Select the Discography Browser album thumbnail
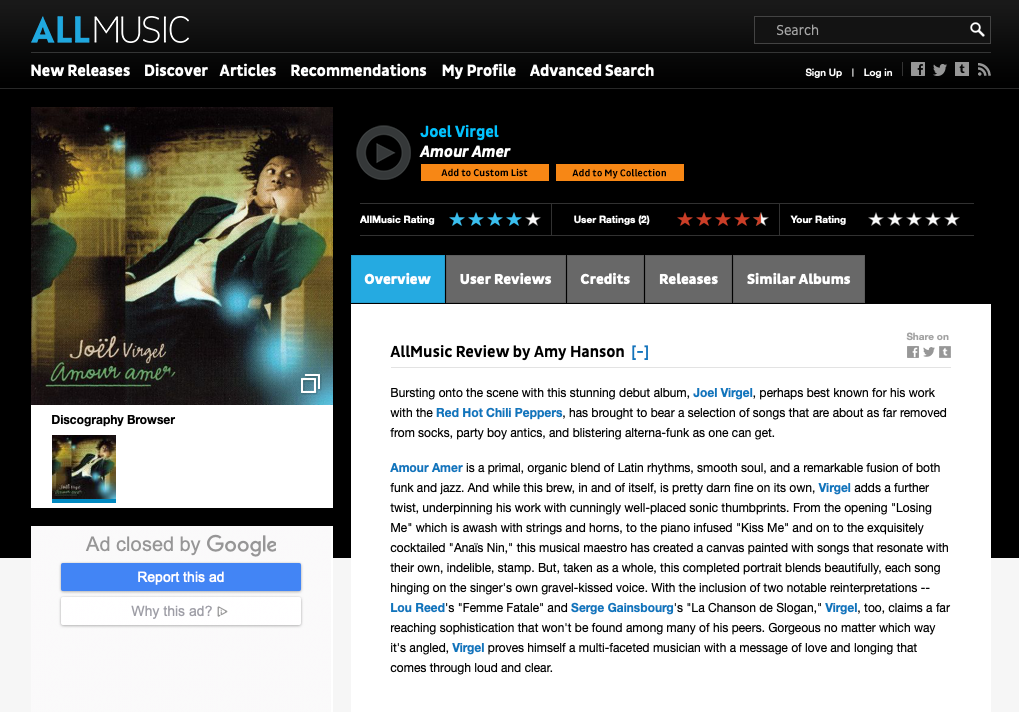This screenshot has width=1019, height=712. (x=84, y=468)
